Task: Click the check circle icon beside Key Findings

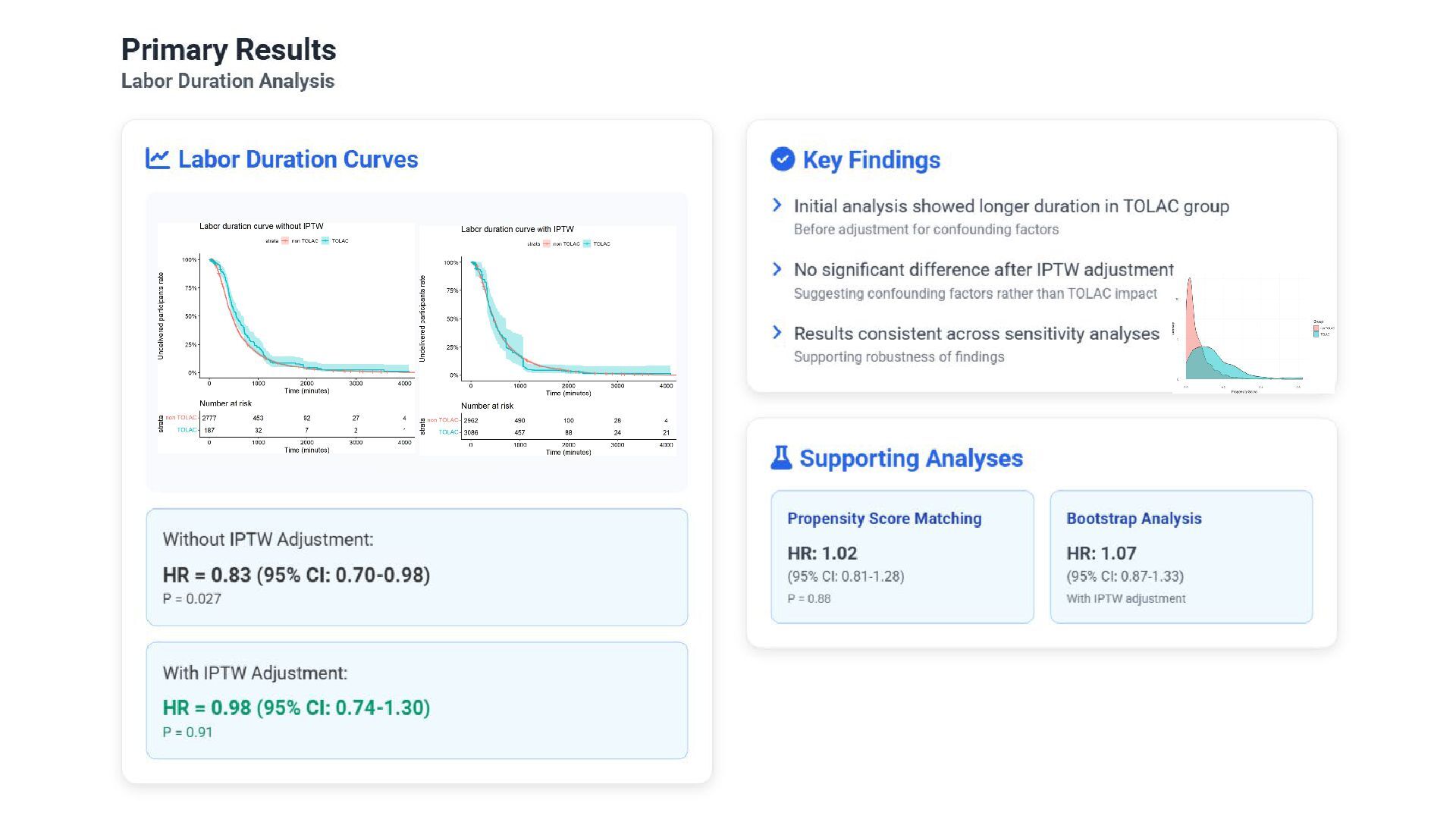Action: pyautogui.click(x=782, y=159)
